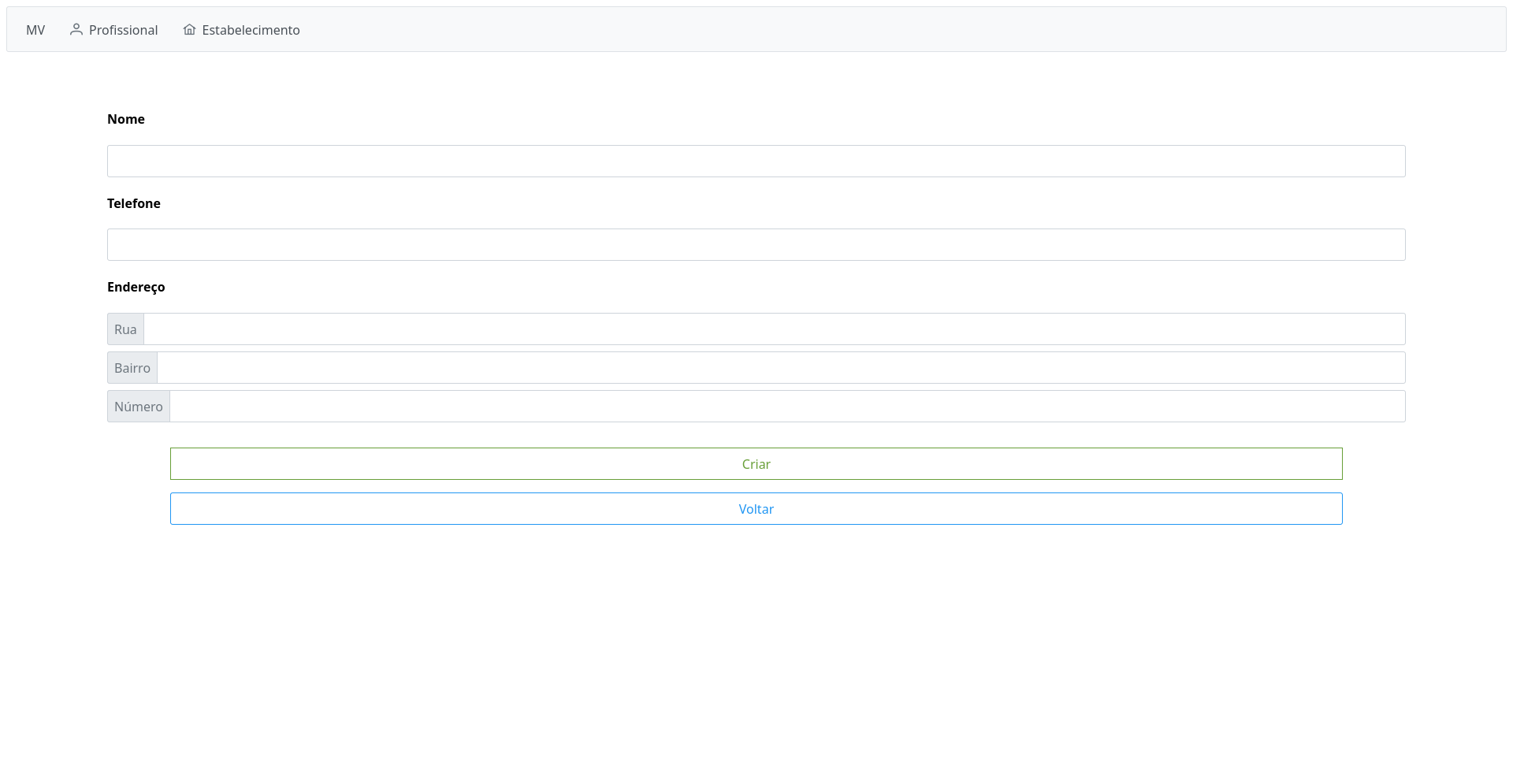The image size is (1513, 784).
Task: Click into the Número address field
Action: pos(787,406)
